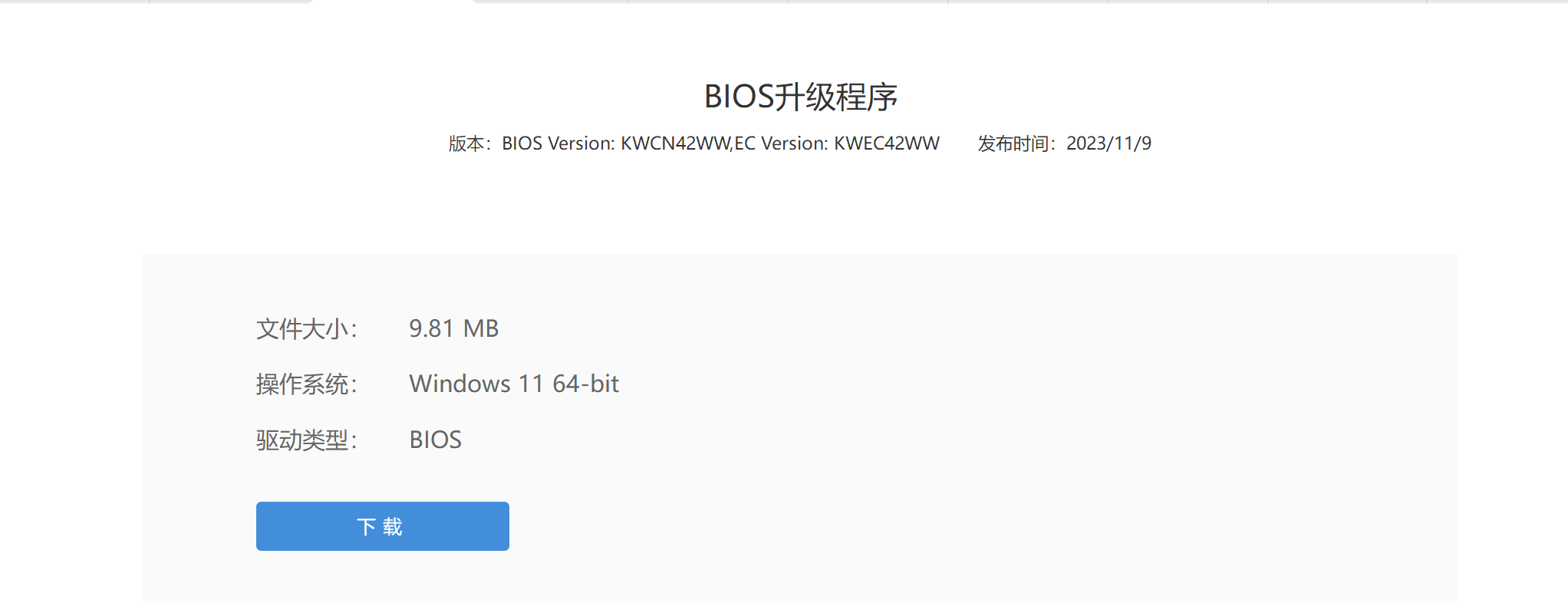1568x603 pixels.
Task: Click the BIOS Version: text in version line
Action: (558, 143)
